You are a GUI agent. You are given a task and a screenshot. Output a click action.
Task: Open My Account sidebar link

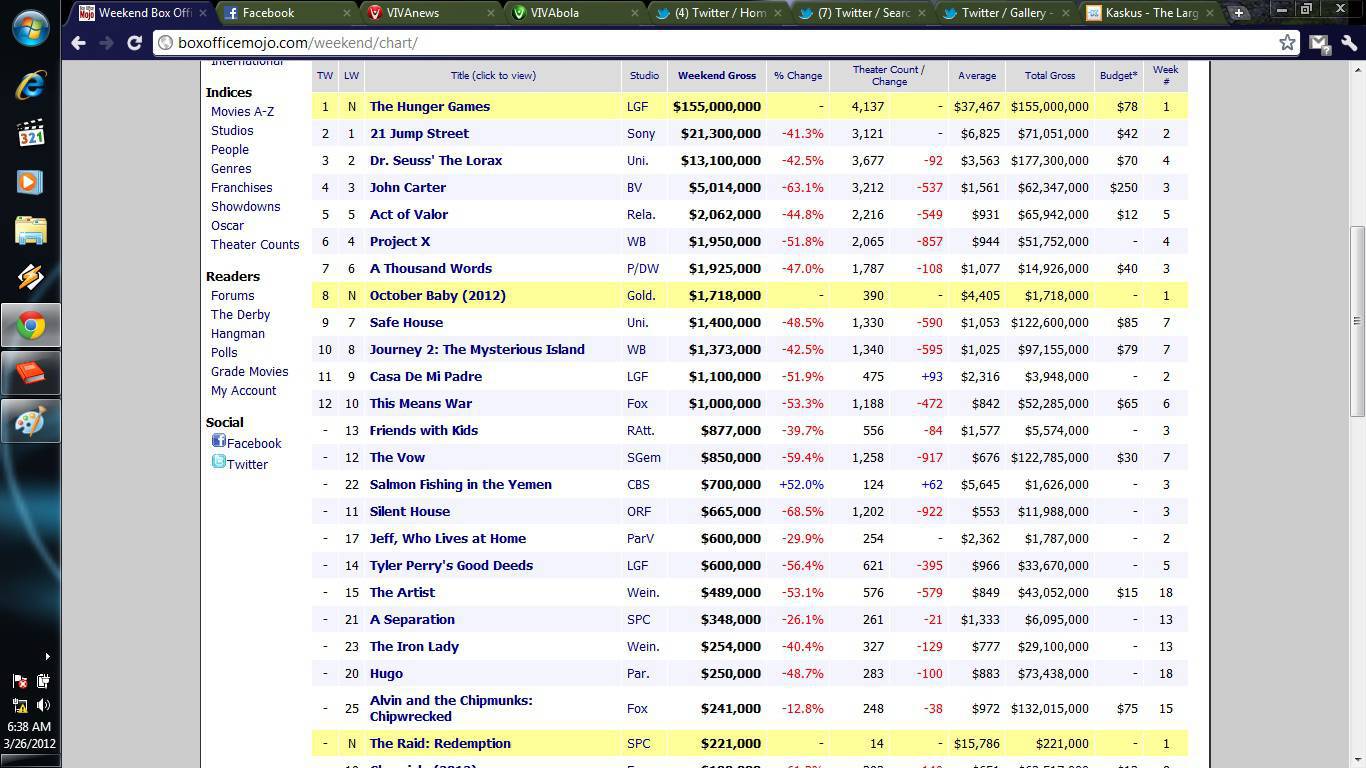[243, 391]
